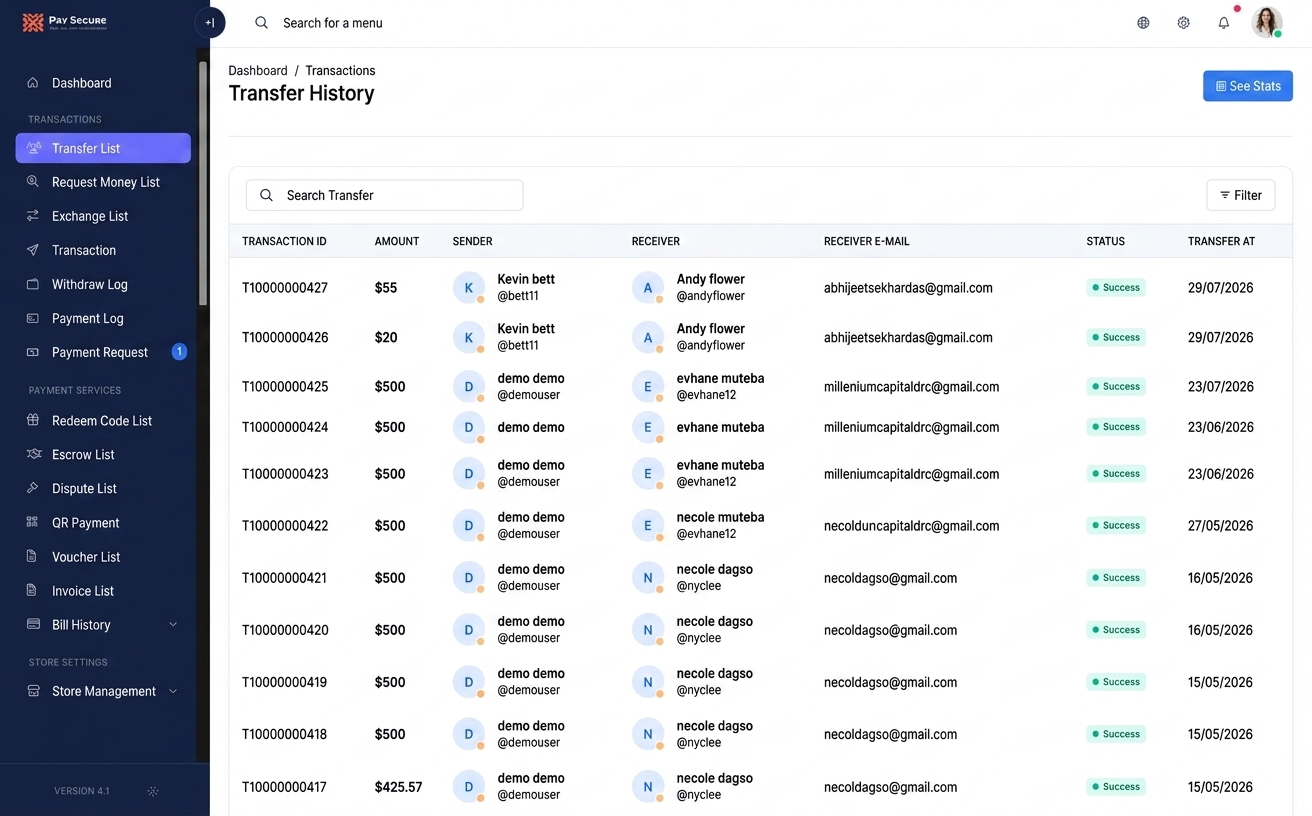Click the Transactions breadcrumb link

point(340,71)
